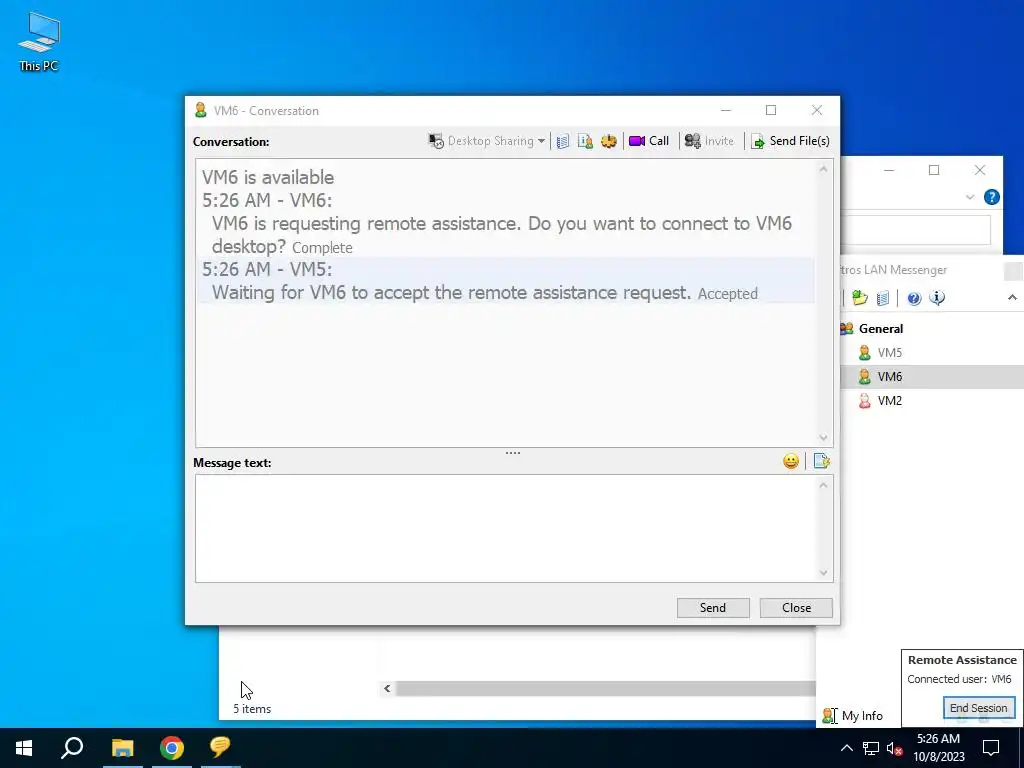Image resolution: width=1024 pixels, height=768 pixels.
Task: Show hidden tray icons chevron
Action: point(846,748)
